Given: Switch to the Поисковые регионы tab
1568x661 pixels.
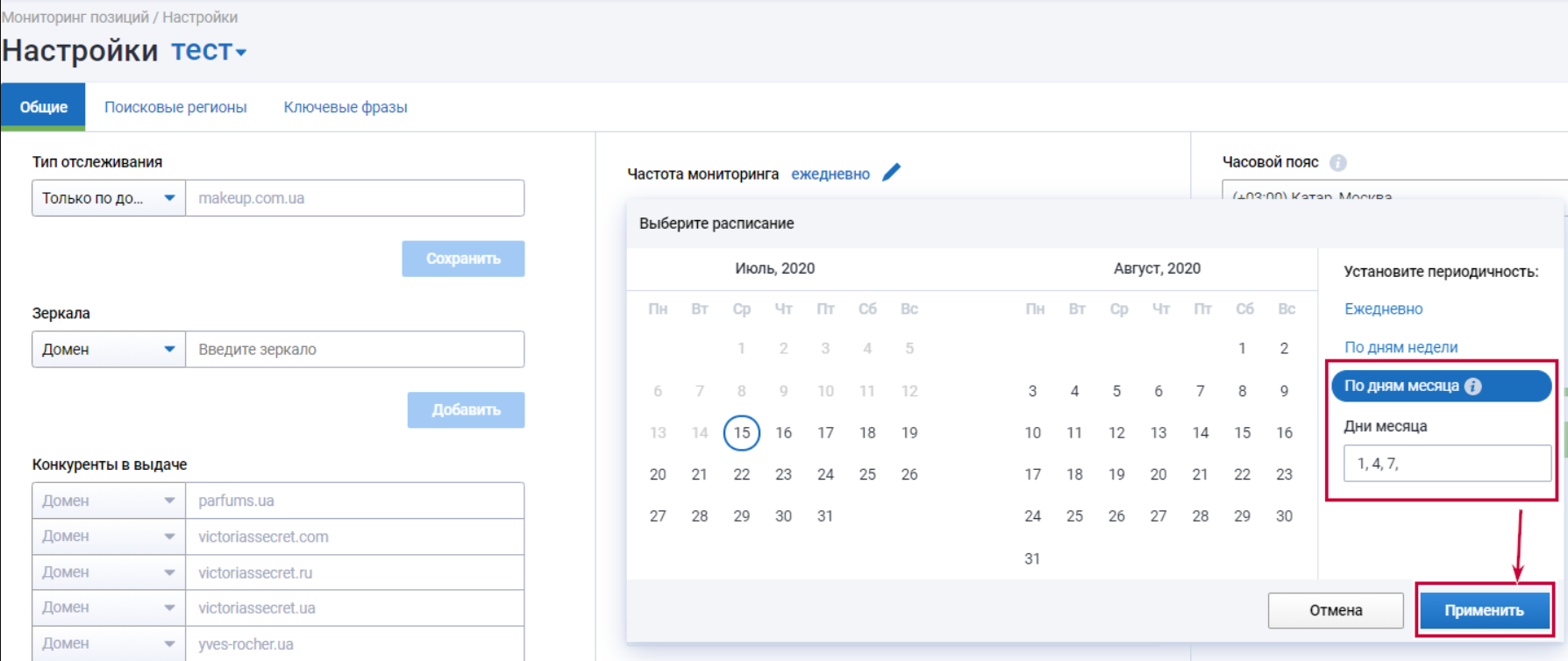Looking at the screenshot, I should pos(175,107).
